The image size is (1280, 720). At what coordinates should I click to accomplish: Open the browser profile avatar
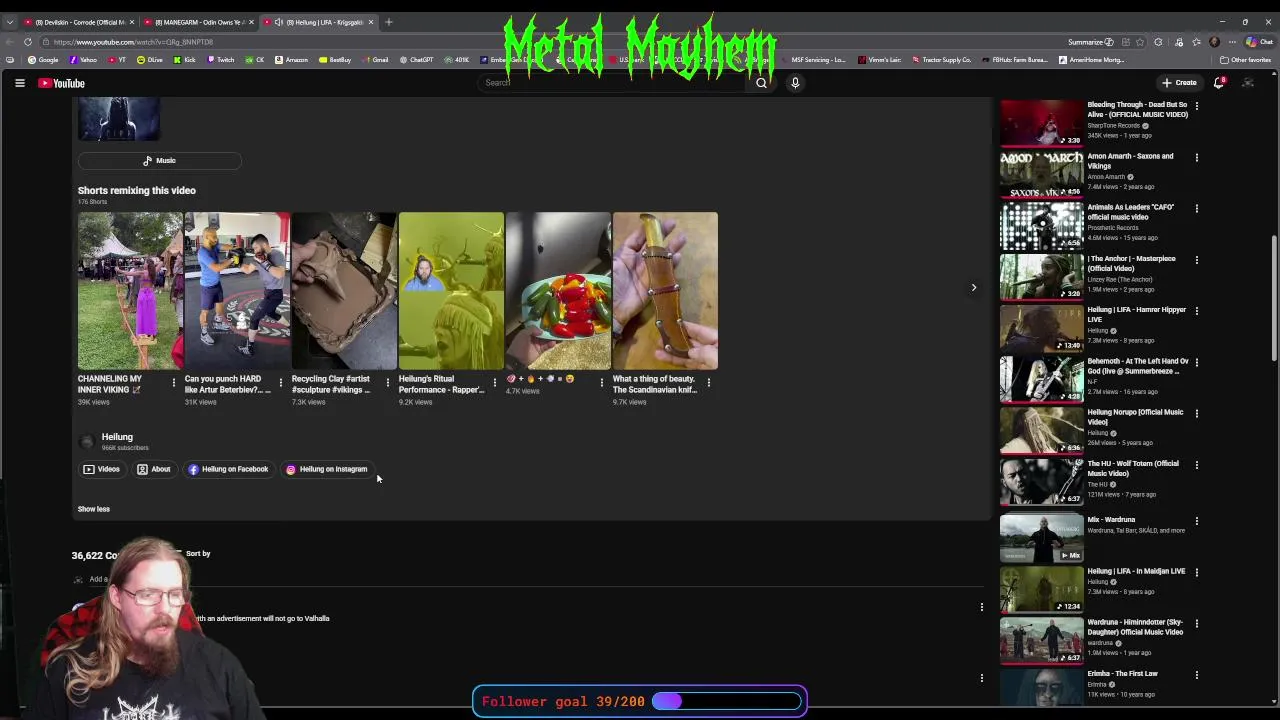click(x=1214, y=42)
